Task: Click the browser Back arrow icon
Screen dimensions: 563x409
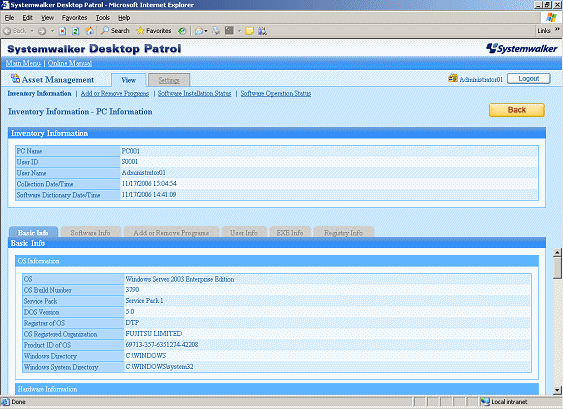Action: tap(7, 31)
